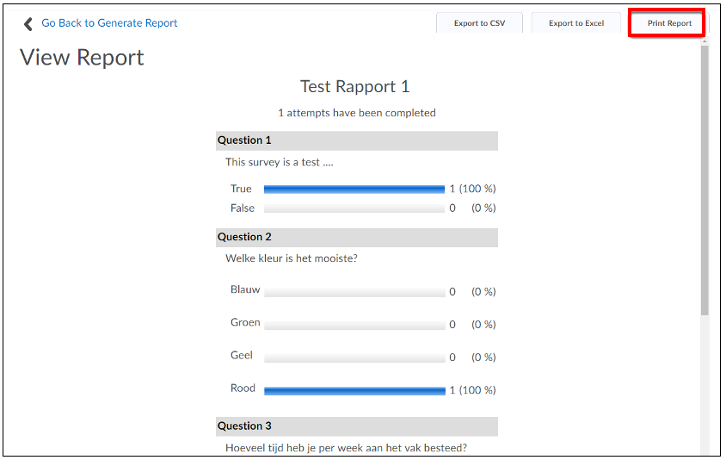The height and width of the screenshot is (460, 726).
Task: Click the back chevron arrow icon
Action: click(x=28, y=24)
